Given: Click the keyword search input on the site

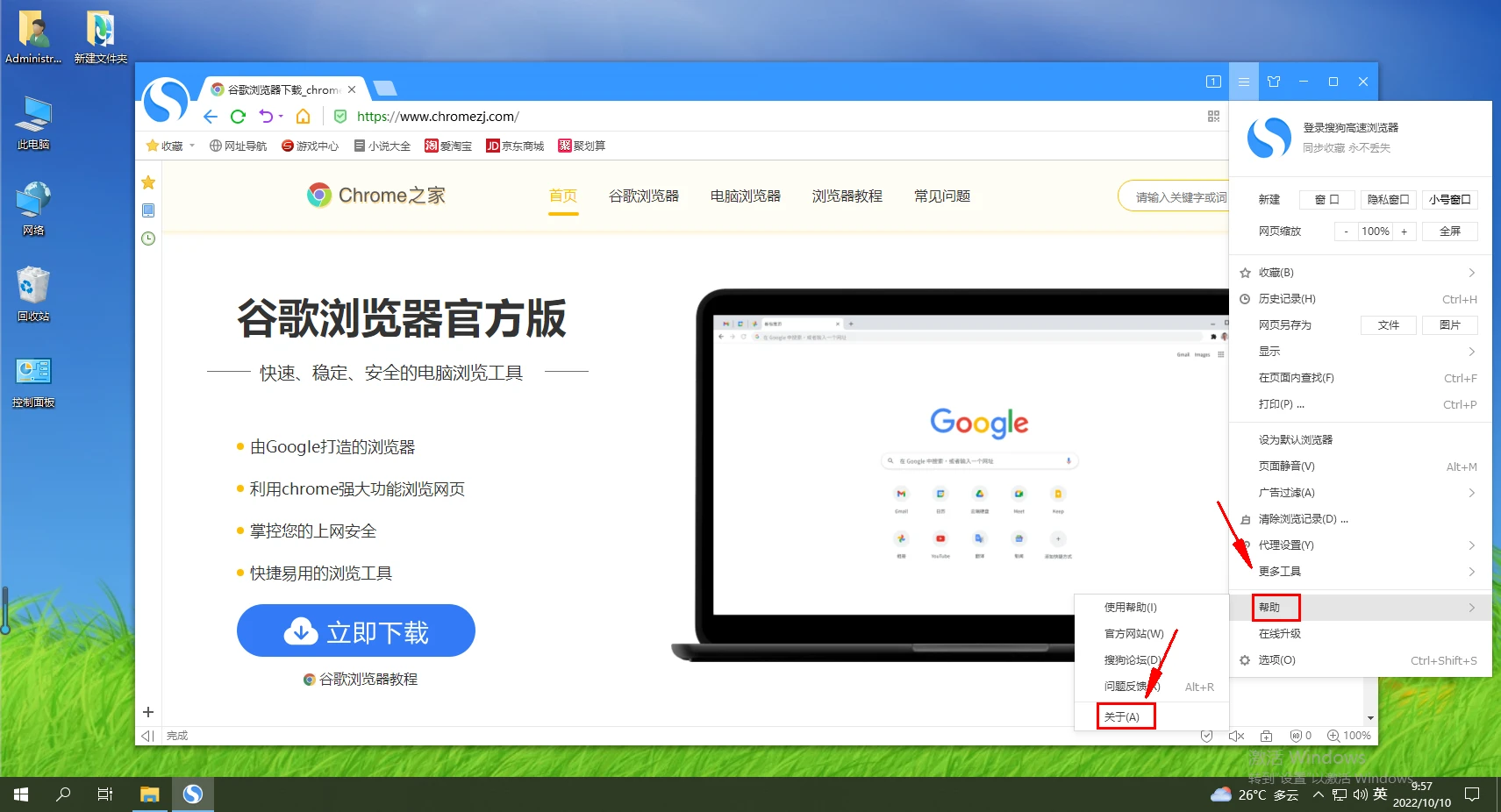Looking at the screenshot, I should [1174, 196].
